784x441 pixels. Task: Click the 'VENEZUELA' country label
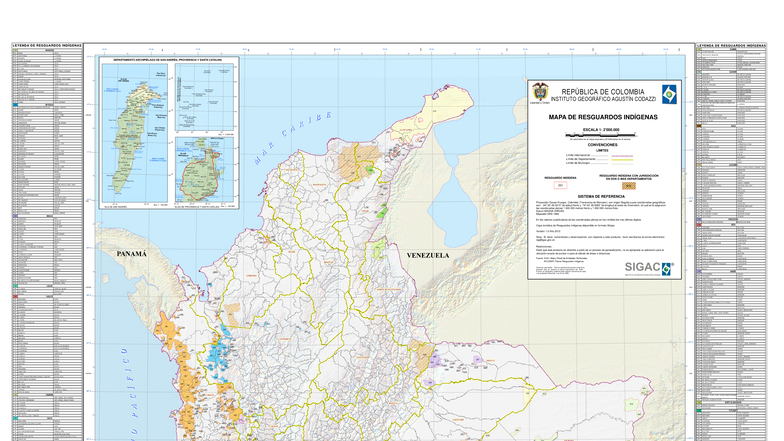pos(428,256)
